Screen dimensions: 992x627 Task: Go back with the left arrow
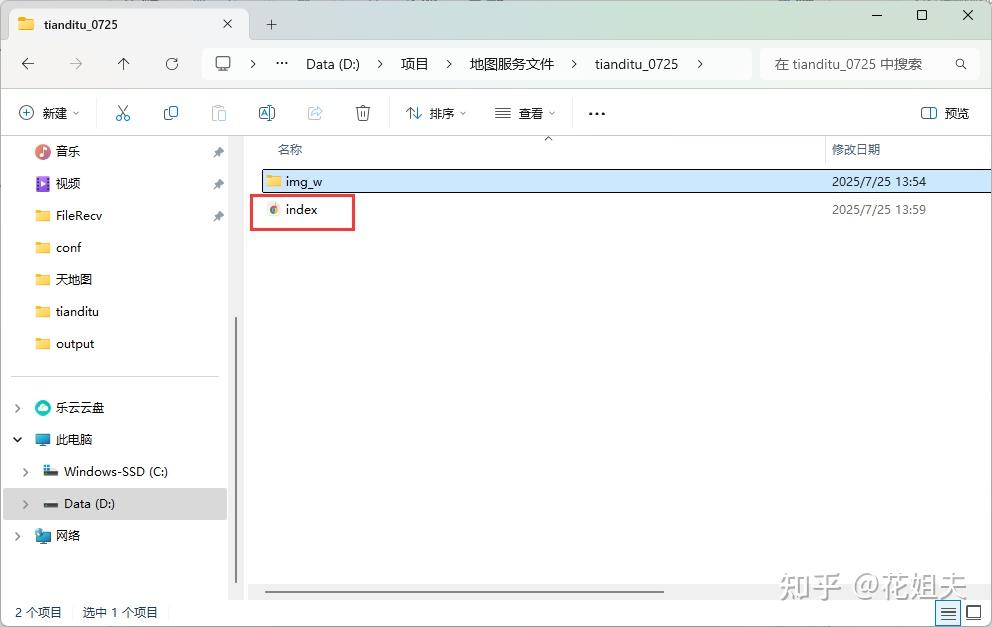click(28, 64)
